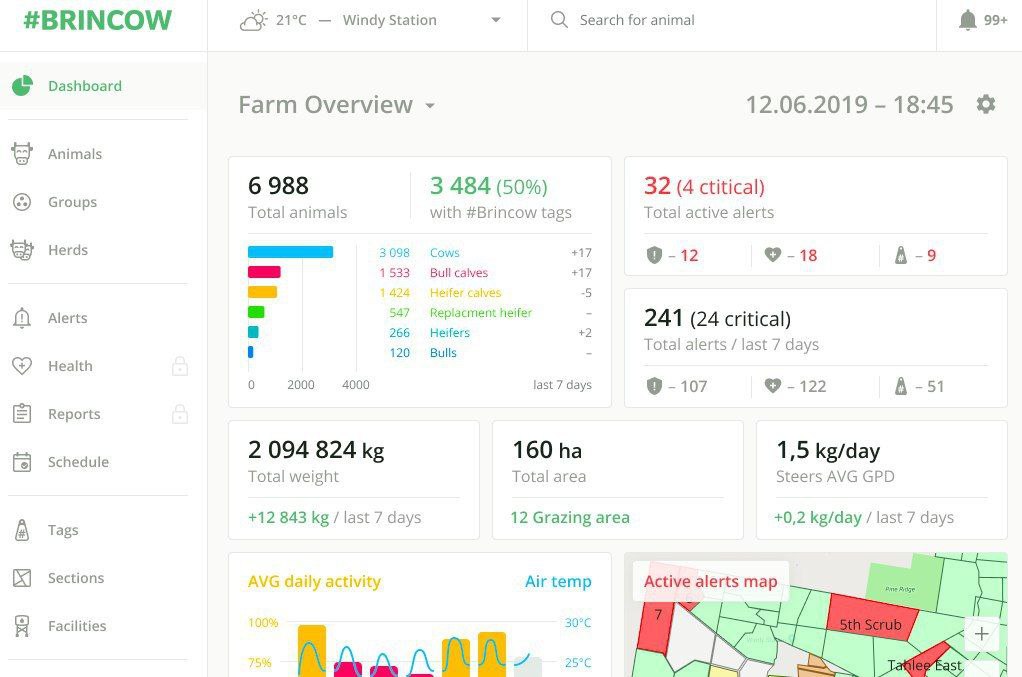The image size is (1022, 677).
Task: Click the 12.06.2019 – 18:45 date text
Action: pyautogui.click(x=849, y=105)
